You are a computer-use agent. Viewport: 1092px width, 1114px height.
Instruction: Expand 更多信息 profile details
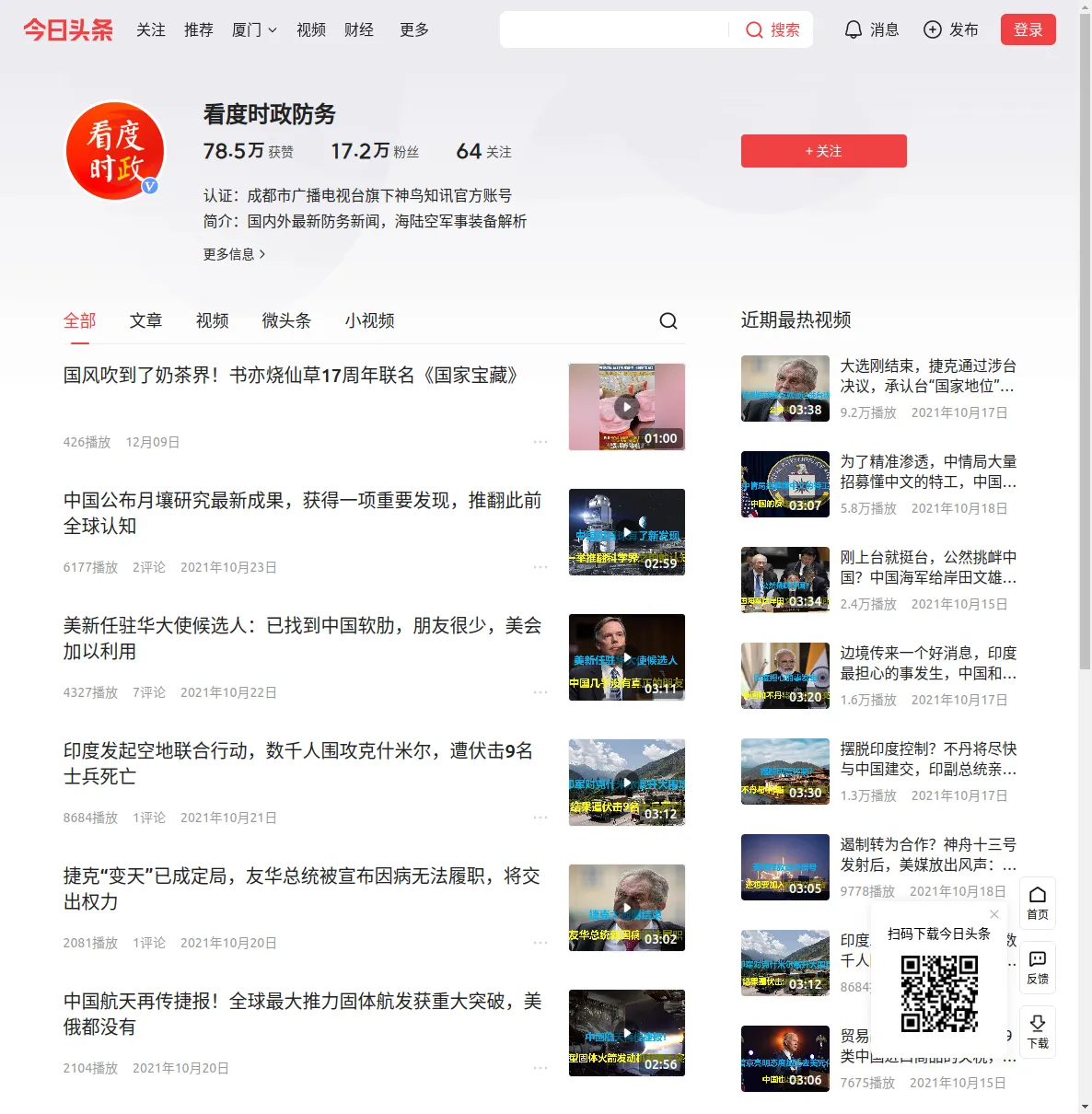[x=235, y=254]
